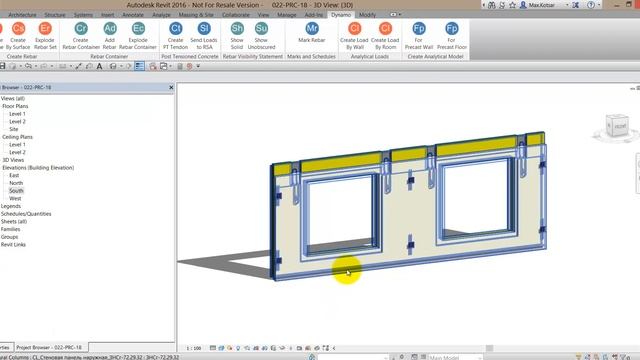Open the Architecture ribbon tab
640x360 pixels.
point(22,15)
